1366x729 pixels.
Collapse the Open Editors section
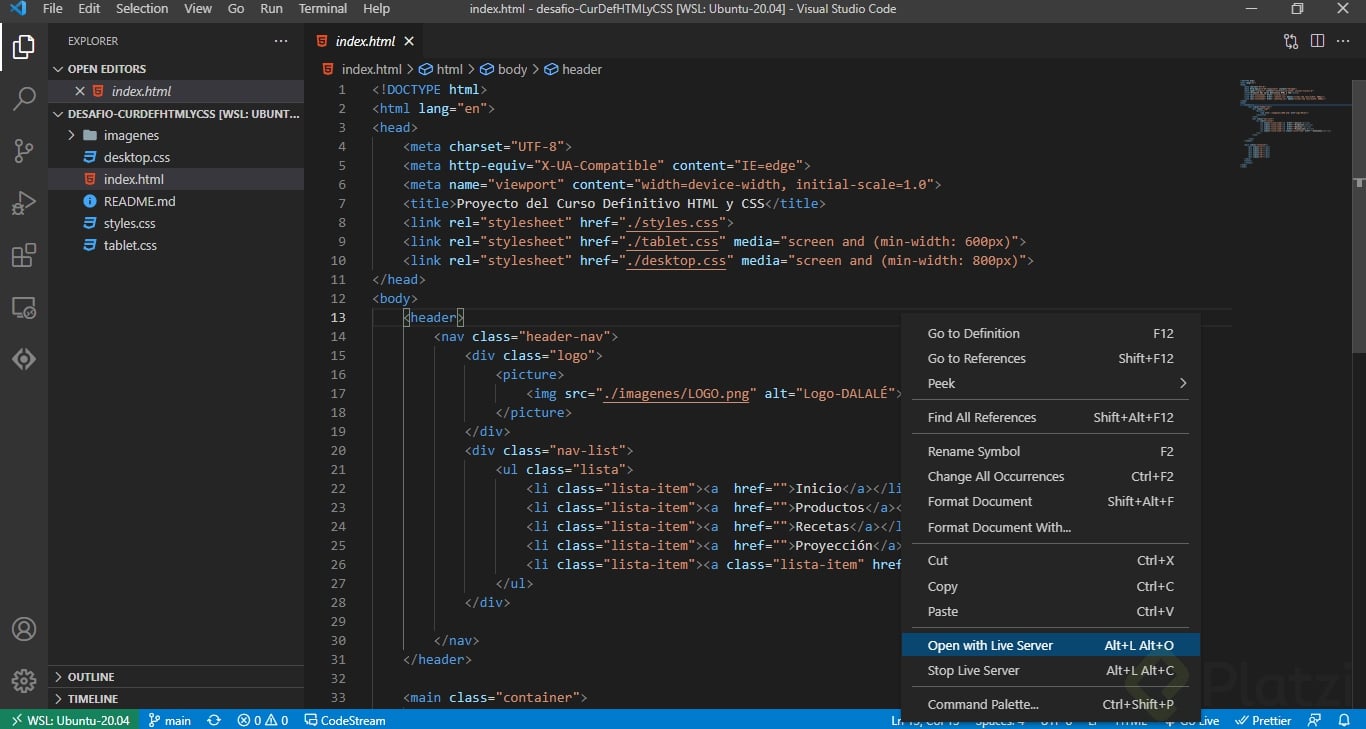pos(176,69)
